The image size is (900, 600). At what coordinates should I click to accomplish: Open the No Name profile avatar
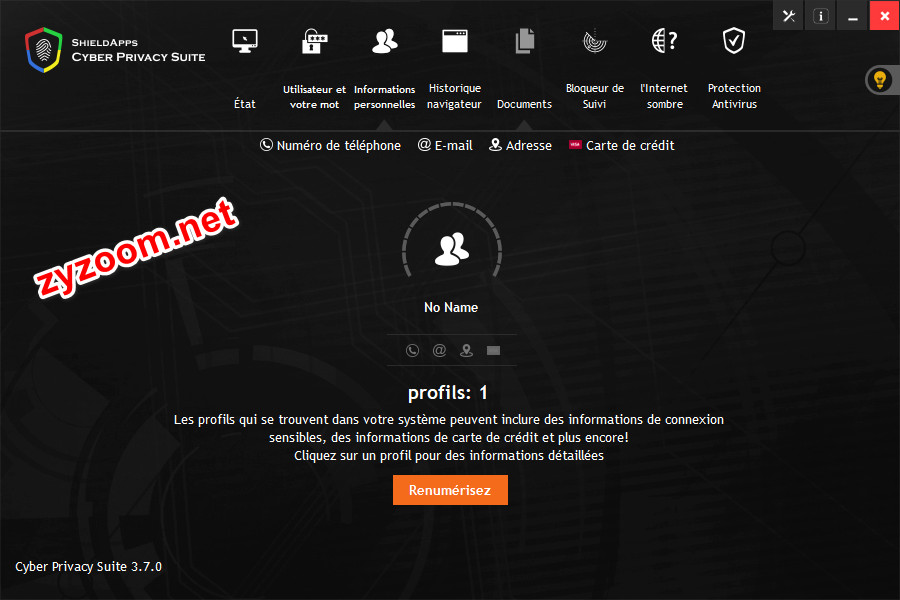coord(452,249)
